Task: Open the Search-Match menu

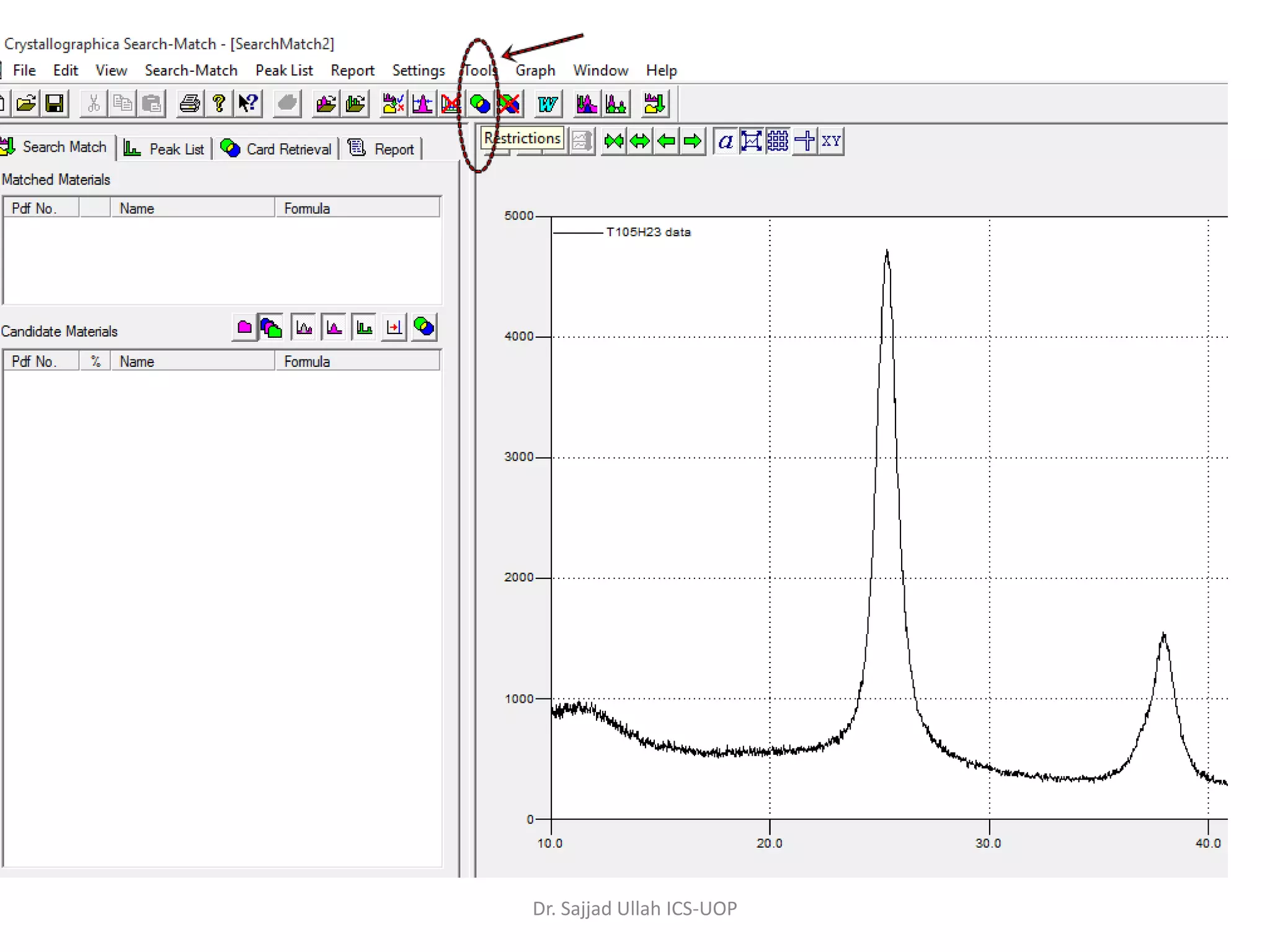Action: (x=191, y=71)
